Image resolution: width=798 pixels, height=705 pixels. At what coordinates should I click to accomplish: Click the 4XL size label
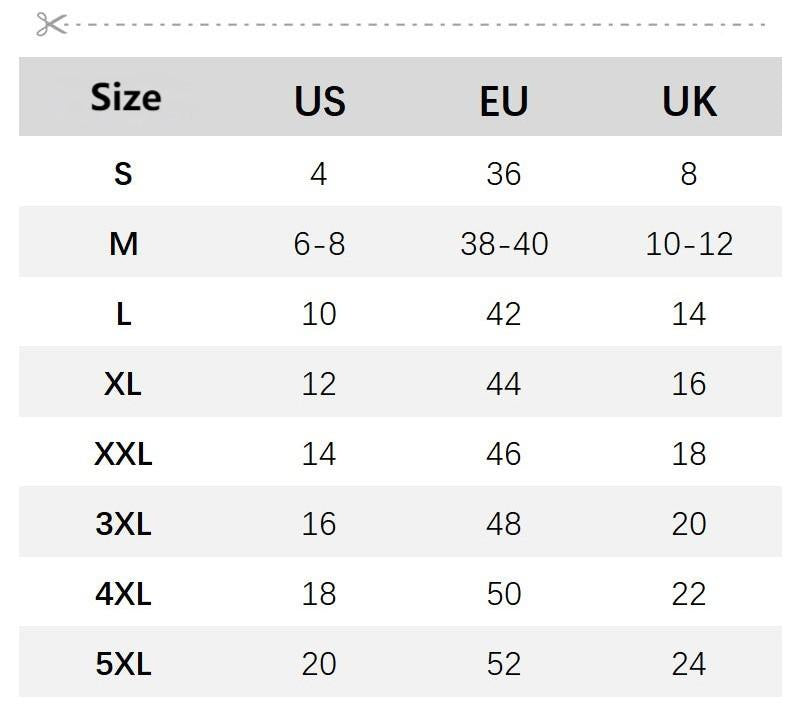123,594
